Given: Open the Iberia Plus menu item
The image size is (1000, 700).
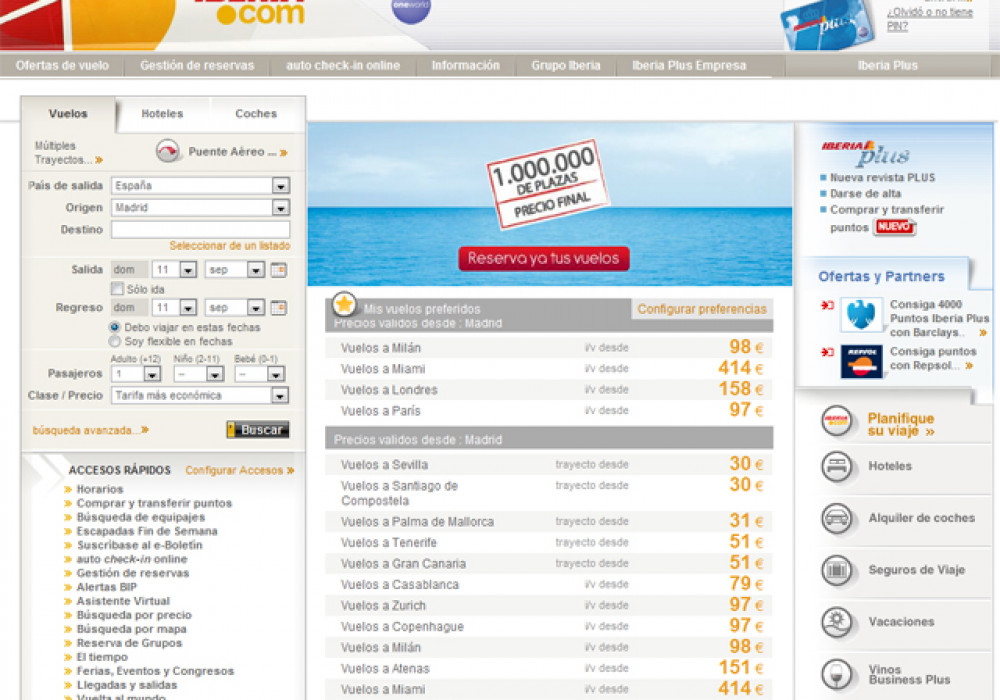Looking at the screenshot, I should point(887,66).
